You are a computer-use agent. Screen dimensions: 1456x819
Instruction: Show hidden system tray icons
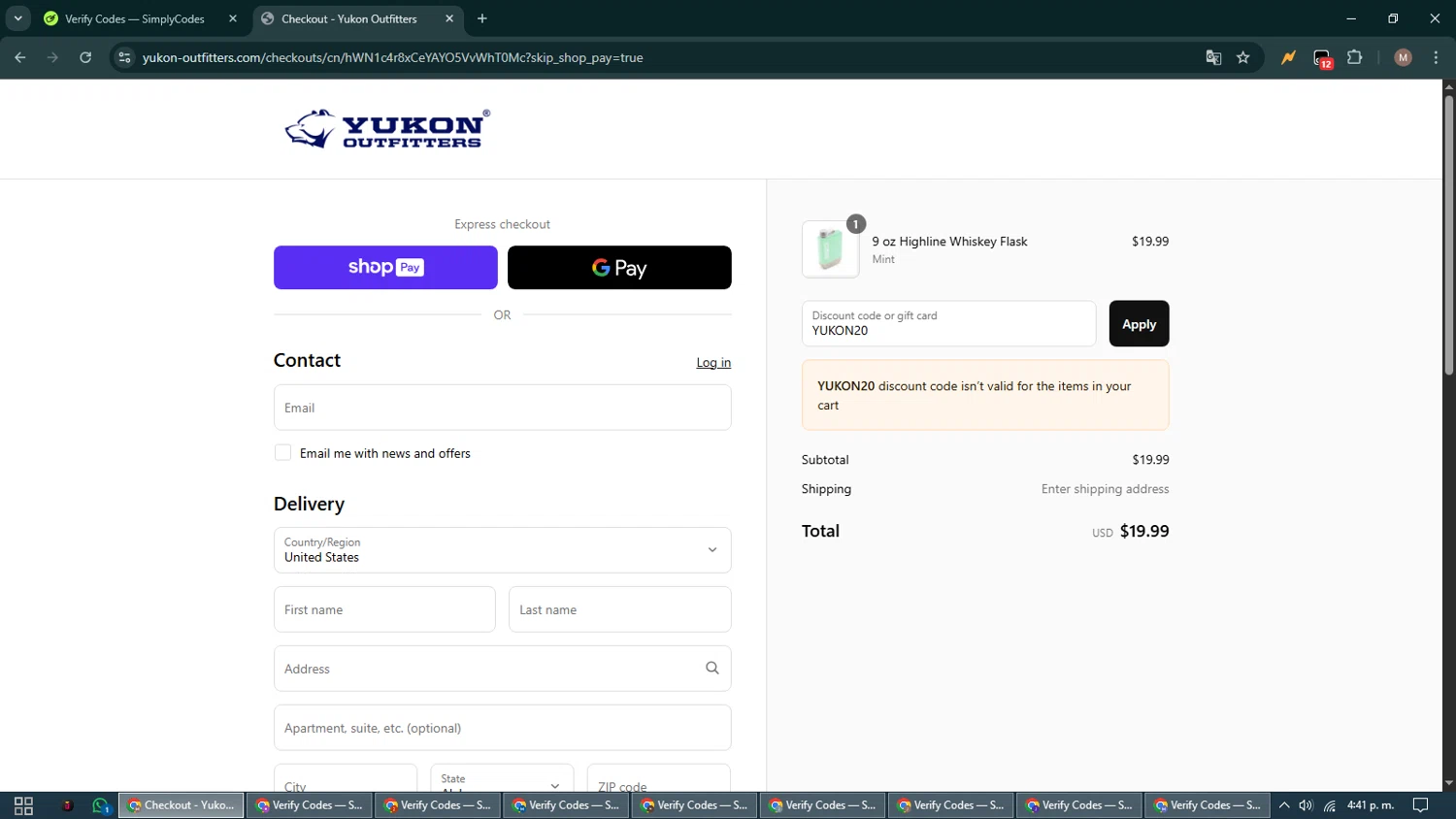click(1283, 805)
